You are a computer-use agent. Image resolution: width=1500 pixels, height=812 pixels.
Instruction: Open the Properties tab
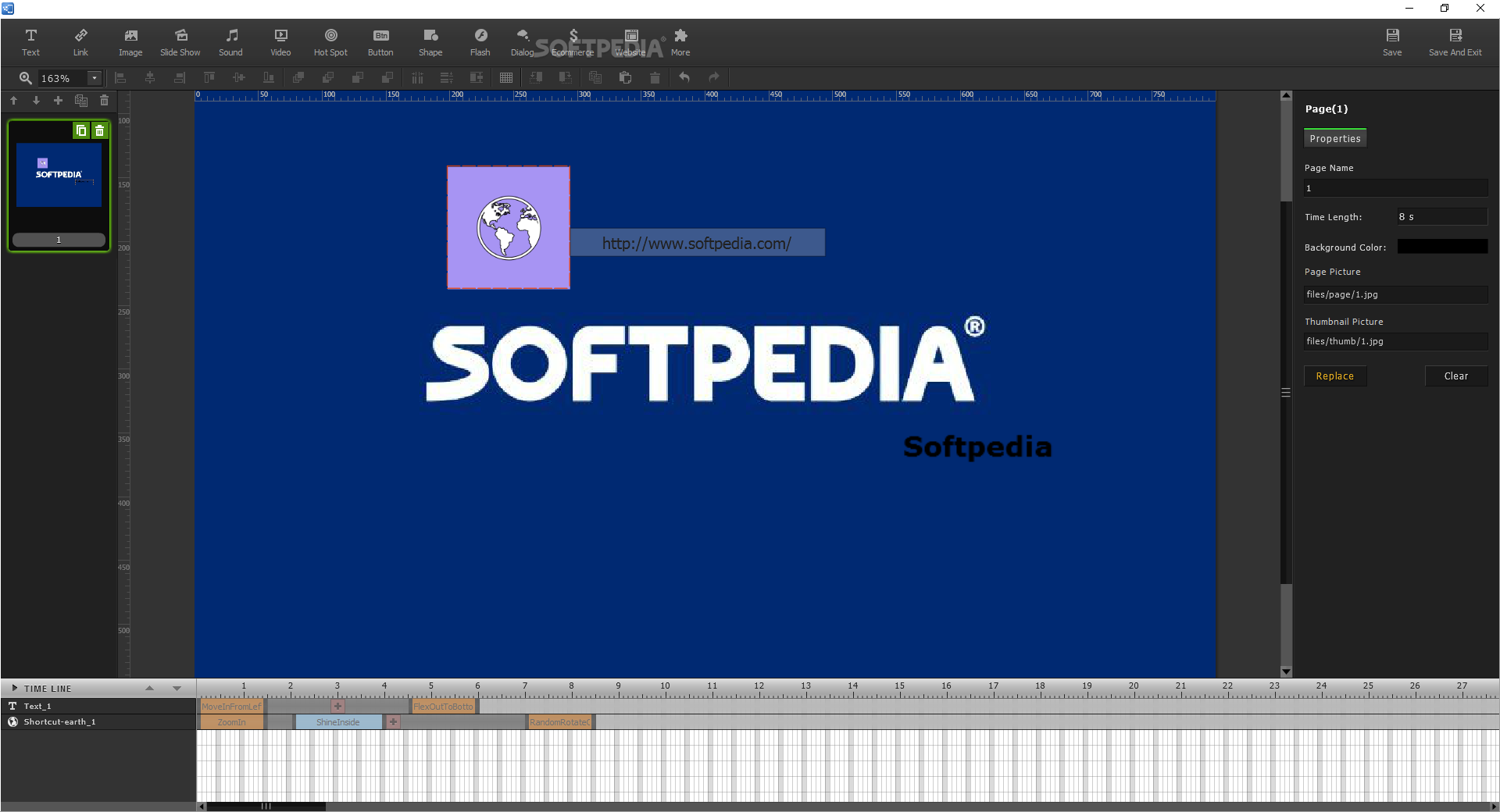[1335, 138]
